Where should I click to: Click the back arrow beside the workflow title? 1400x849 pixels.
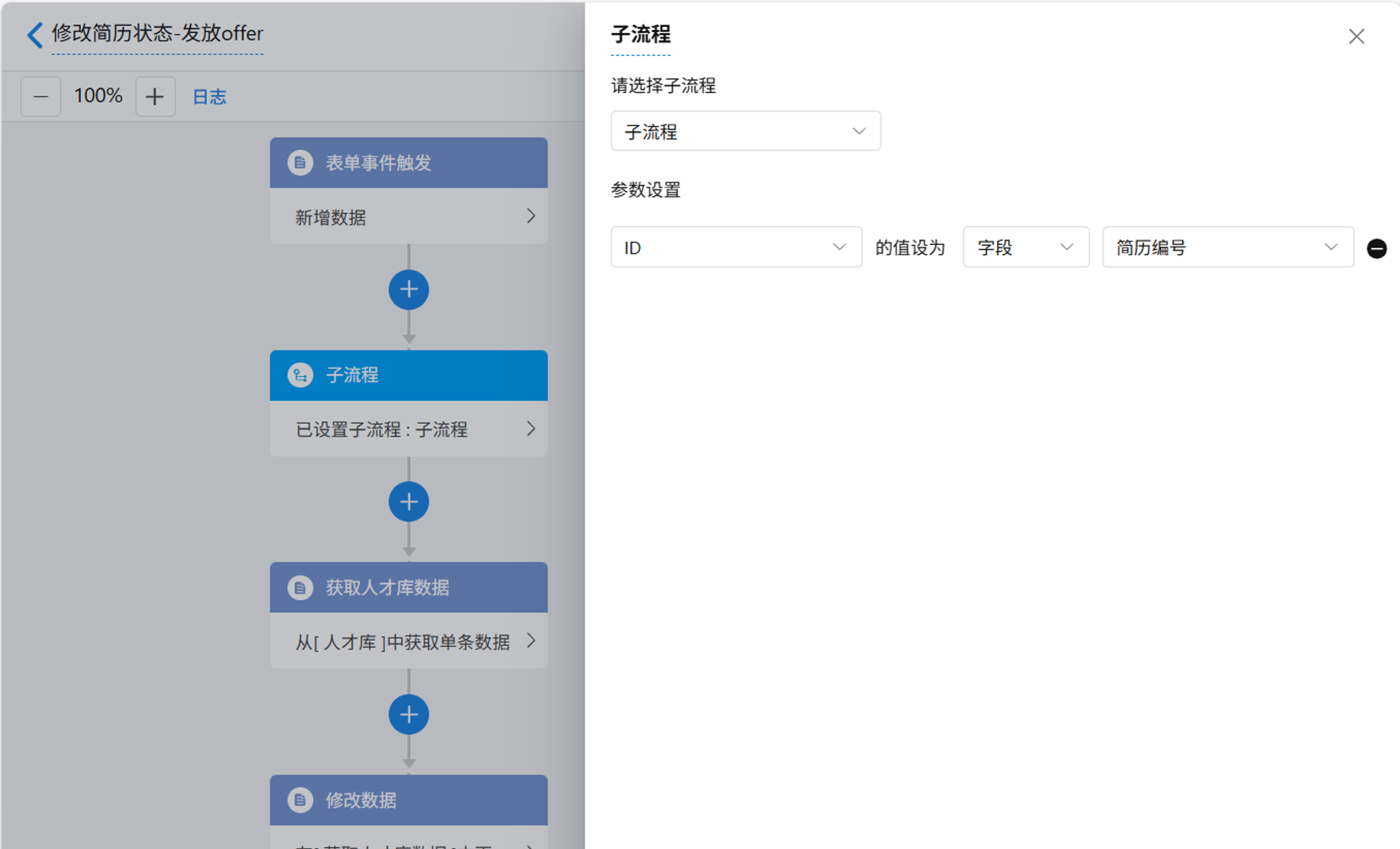point(35,35)
